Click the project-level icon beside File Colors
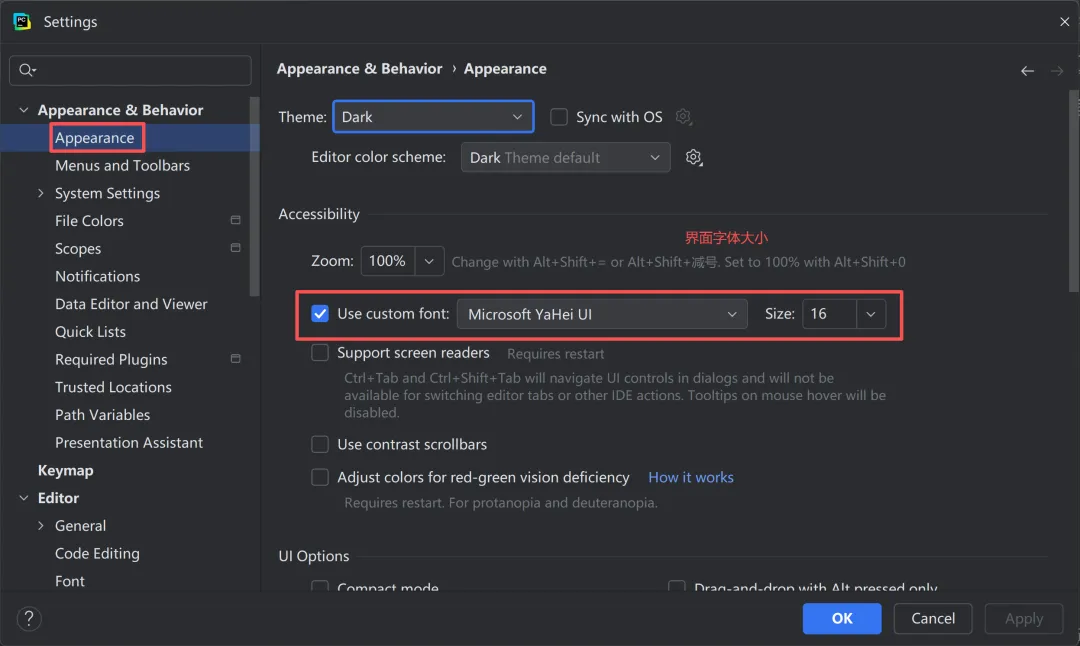The height and width of the screenshot is (646, 1080). tap(236, 220)
